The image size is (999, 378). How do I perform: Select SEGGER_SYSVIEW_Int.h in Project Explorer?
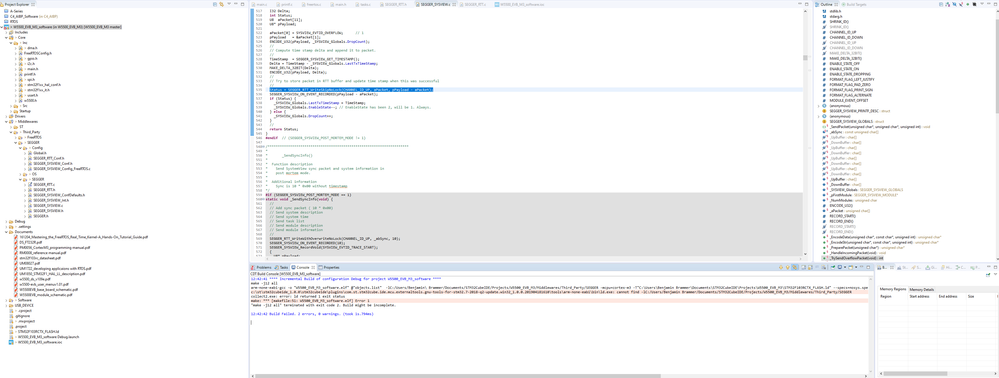click(50, 200)
